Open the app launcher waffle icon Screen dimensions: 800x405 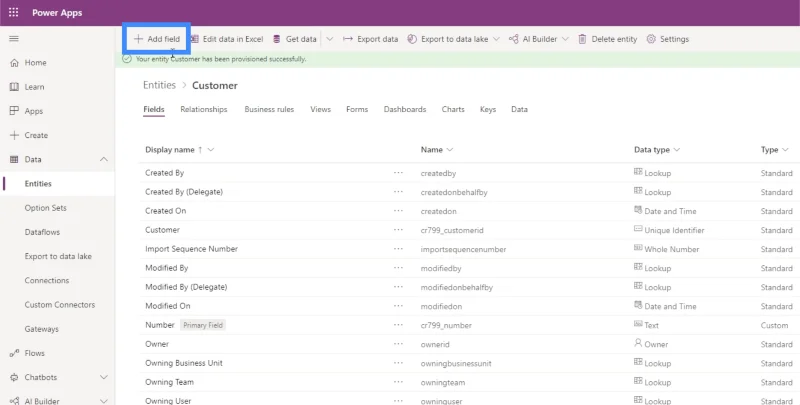click(14, 13)
